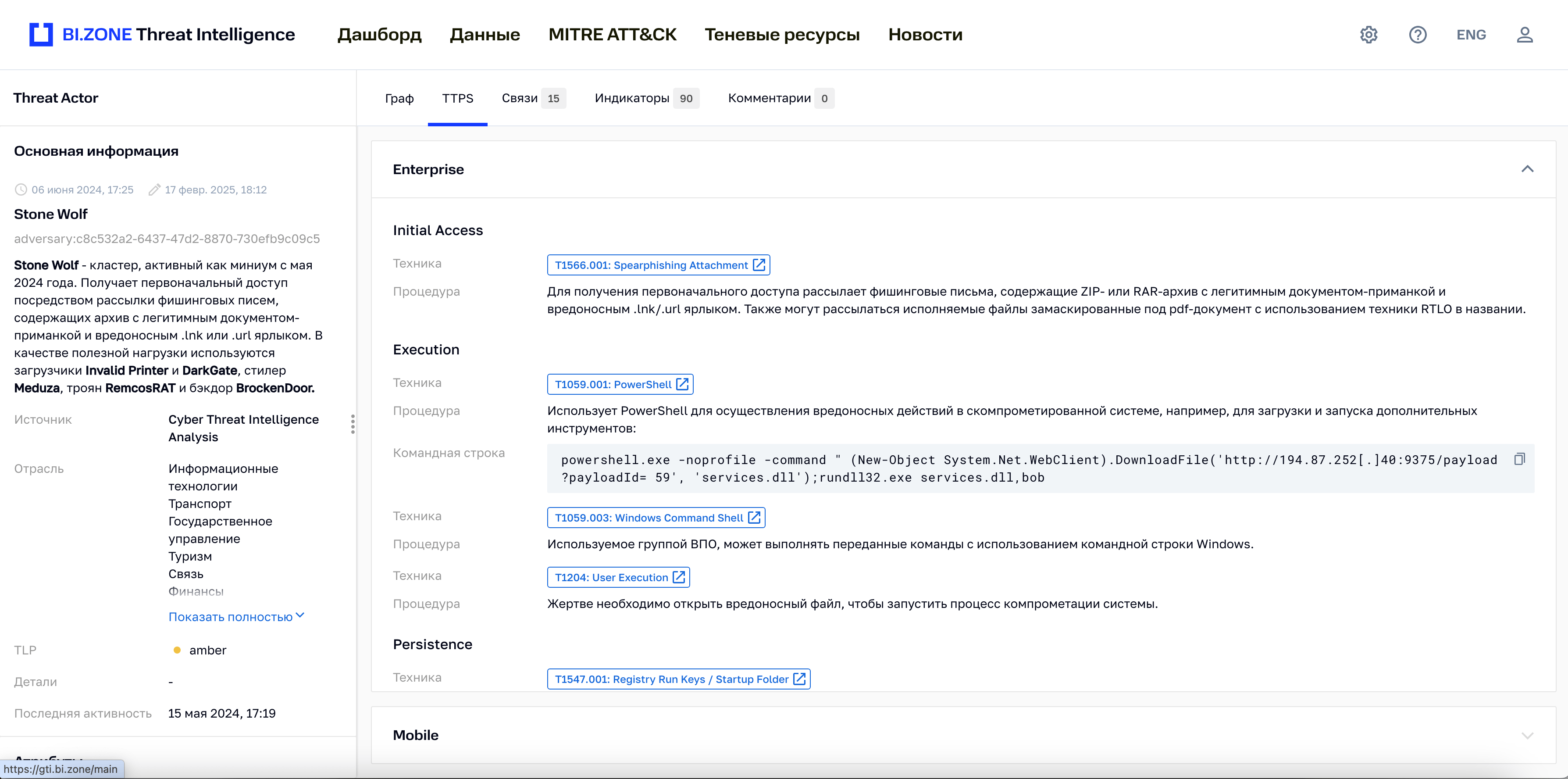Open user profile icon

[x=1524, y=35]
